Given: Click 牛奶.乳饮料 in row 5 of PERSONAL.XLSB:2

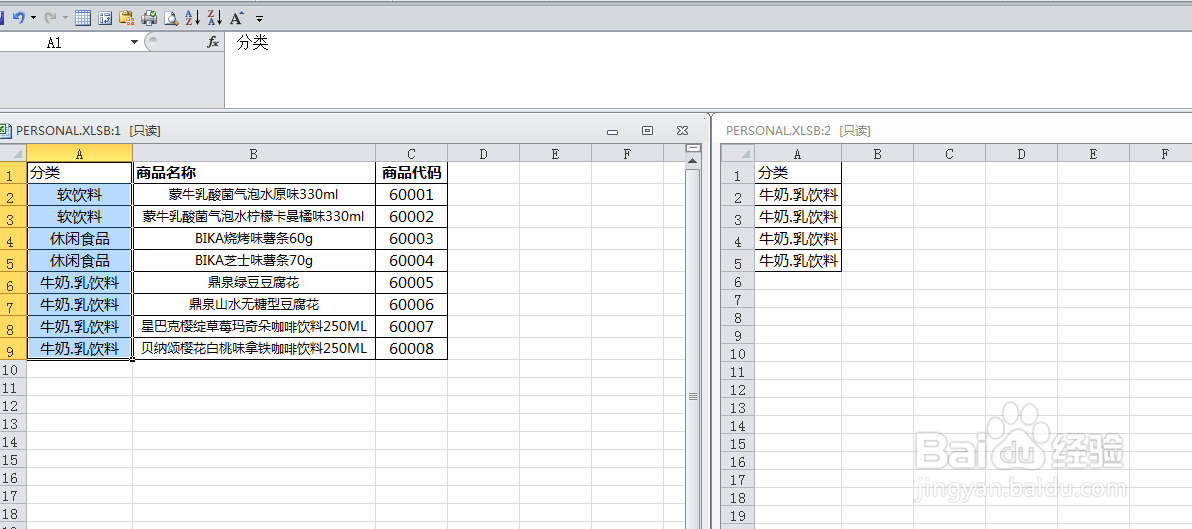Looking at the screenshot, I should point(797,261).
